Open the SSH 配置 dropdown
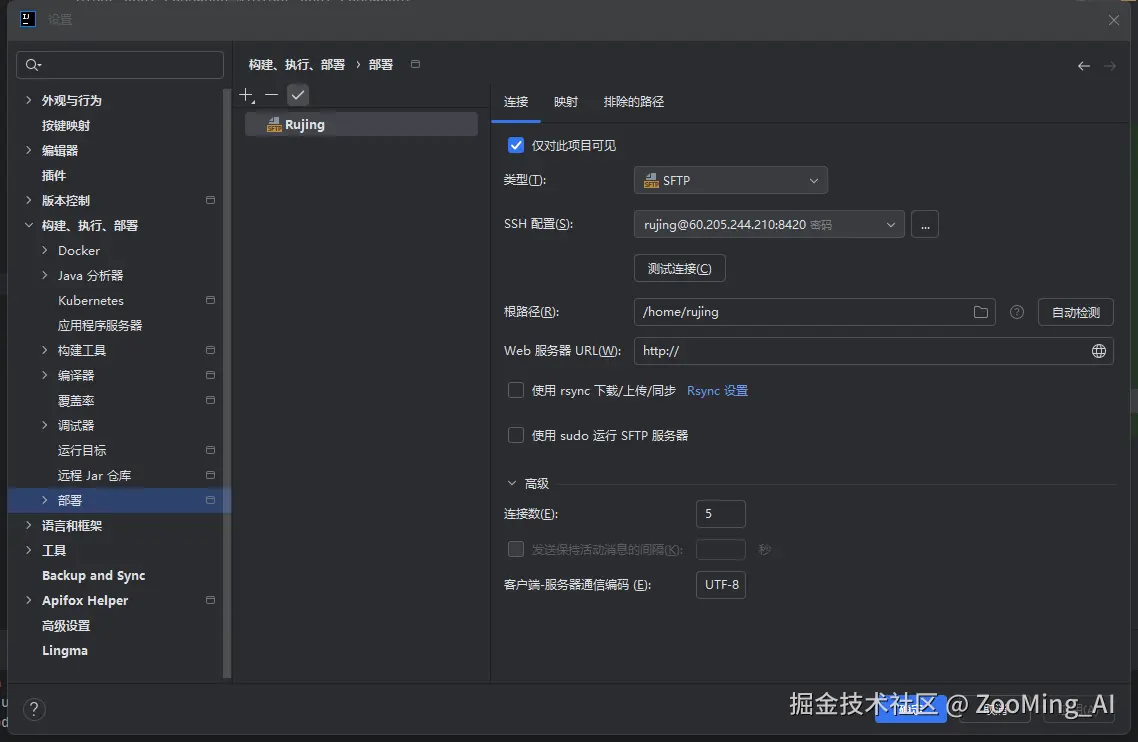The height and width of the screenshot is (742, 1138). pyautogui.click(x=769, y=225)
